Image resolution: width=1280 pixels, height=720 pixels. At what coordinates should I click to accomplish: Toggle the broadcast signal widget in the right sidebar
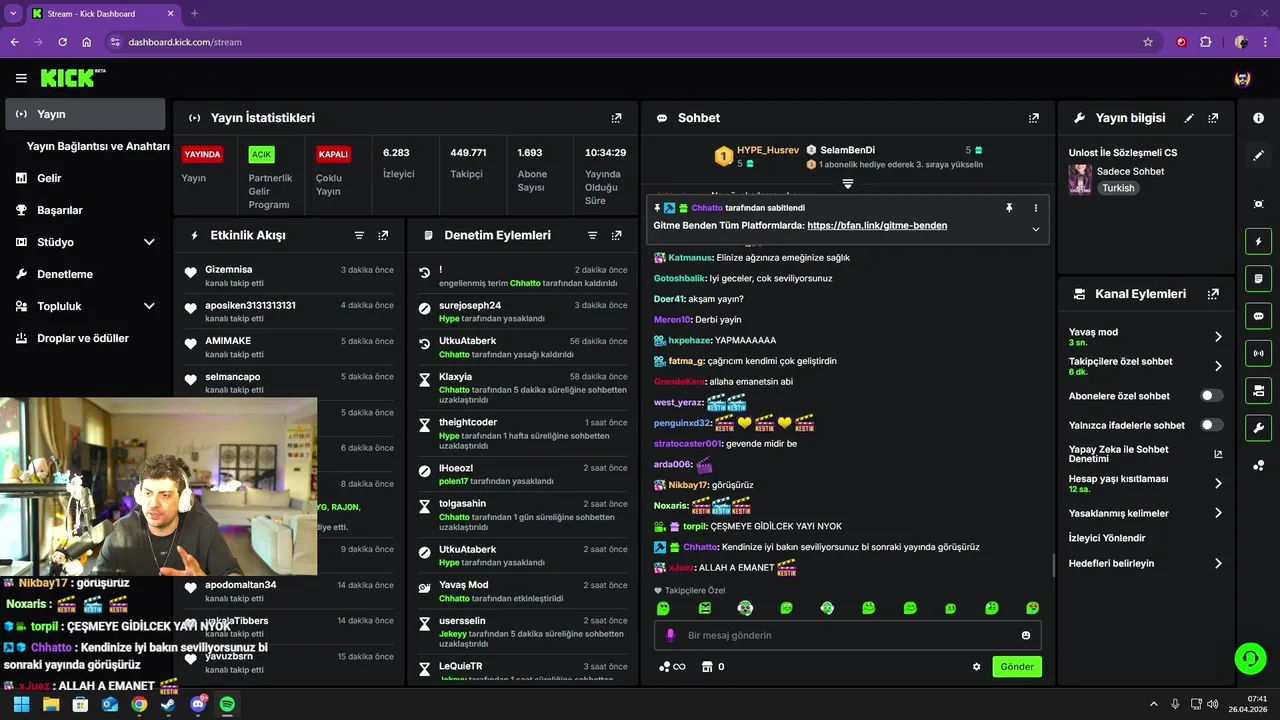click(1258, 353)
